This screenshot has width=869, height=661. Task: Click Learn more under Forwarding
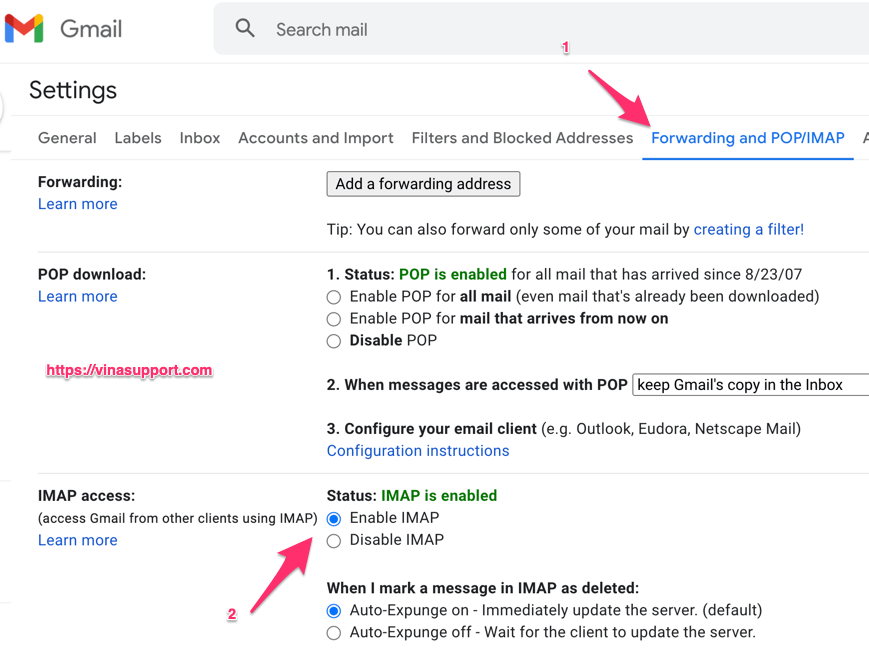pos(77,203)
